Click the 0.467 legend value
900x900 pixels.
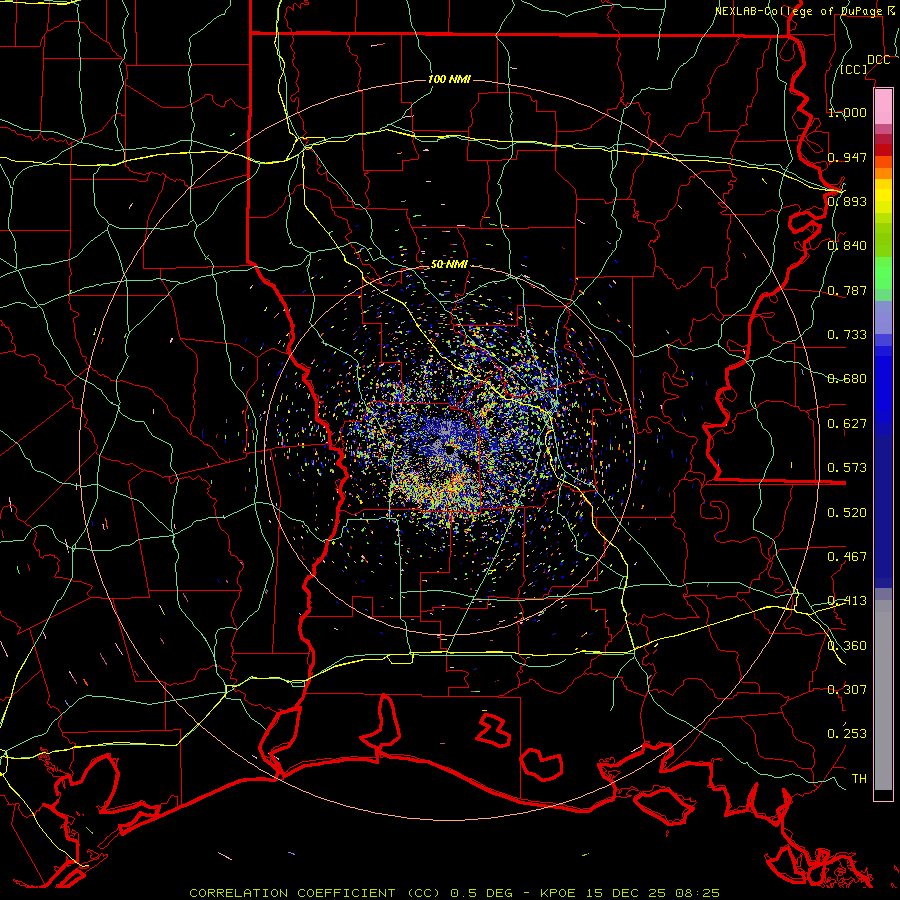click(x=847, y=557)
